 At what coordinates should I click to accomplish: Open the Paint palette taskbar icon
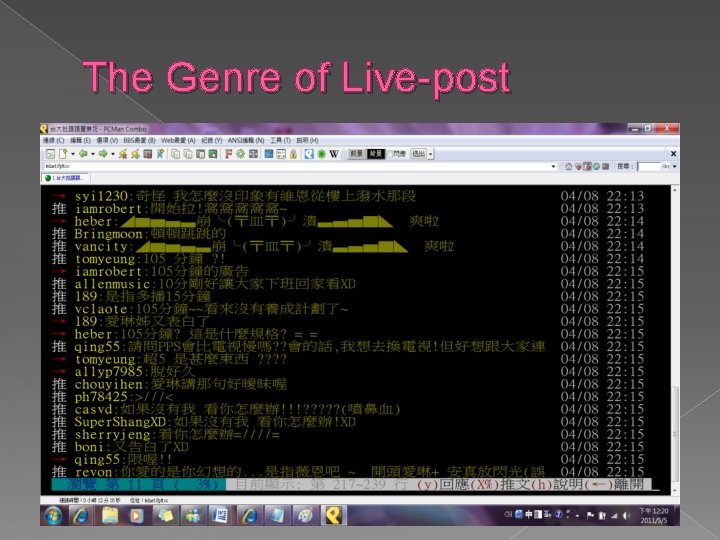tap(305, 515)
